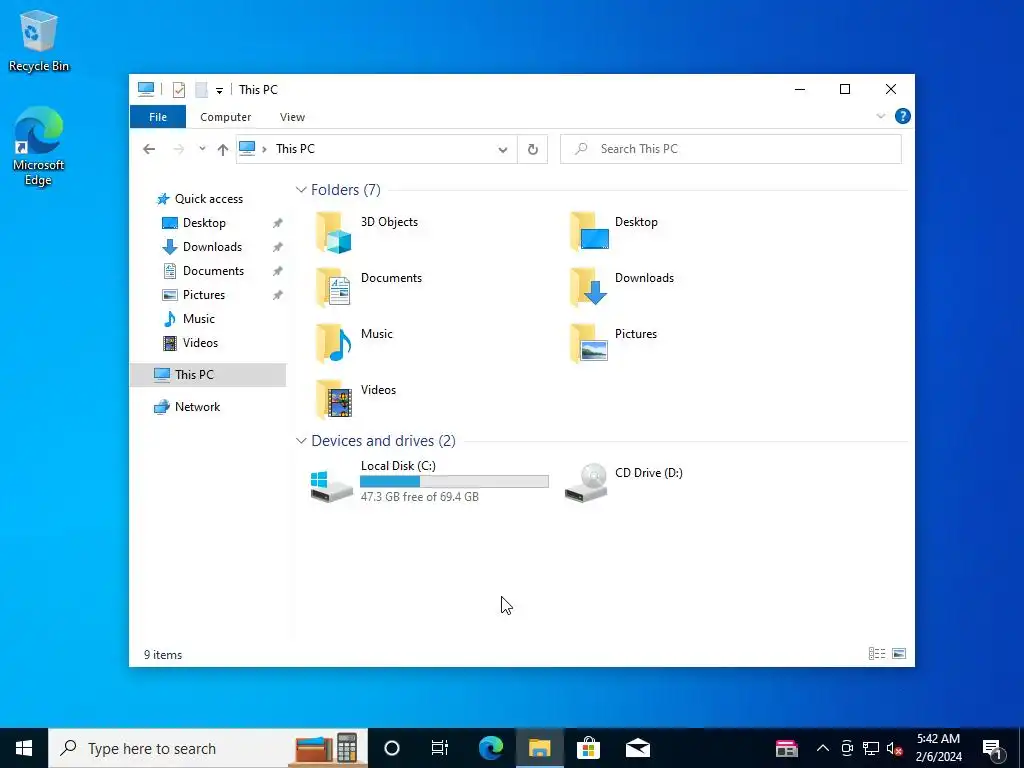Screen dimensions: 1024x768
Task: Select This PC in the navigation pane
Action: pyautogui.click(x=208, y=375)
